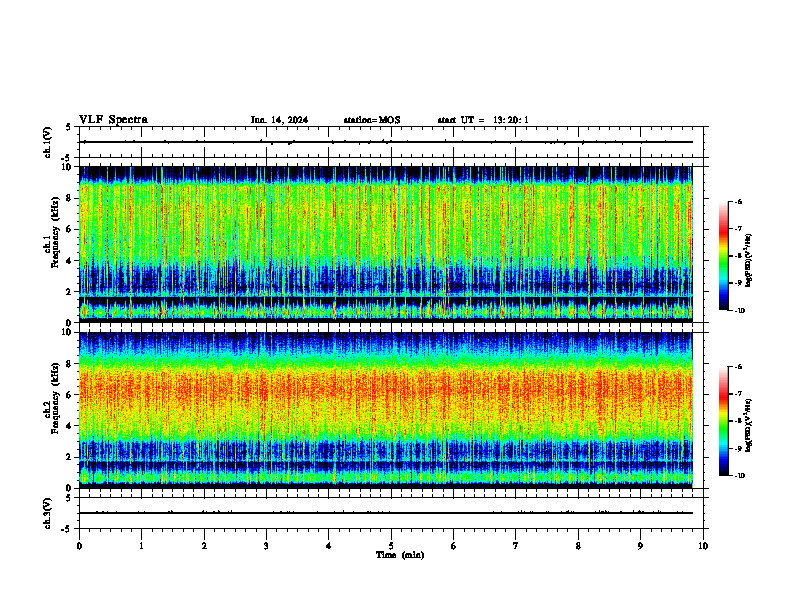Click the ch.3 voltage waveform trace

point(386,513)
